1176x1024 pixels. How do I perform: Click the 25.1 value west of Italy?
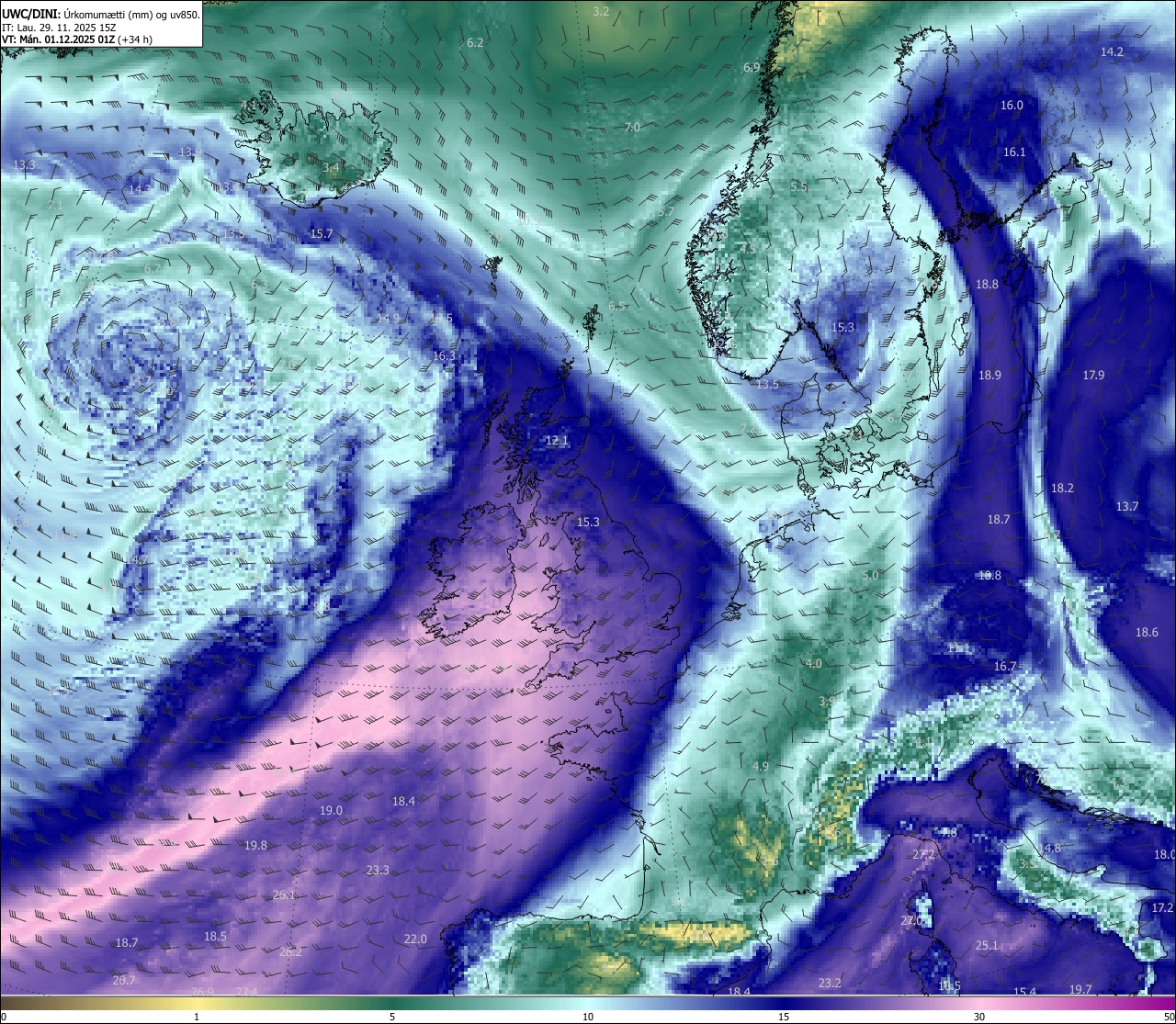click(x=987, y=946)
